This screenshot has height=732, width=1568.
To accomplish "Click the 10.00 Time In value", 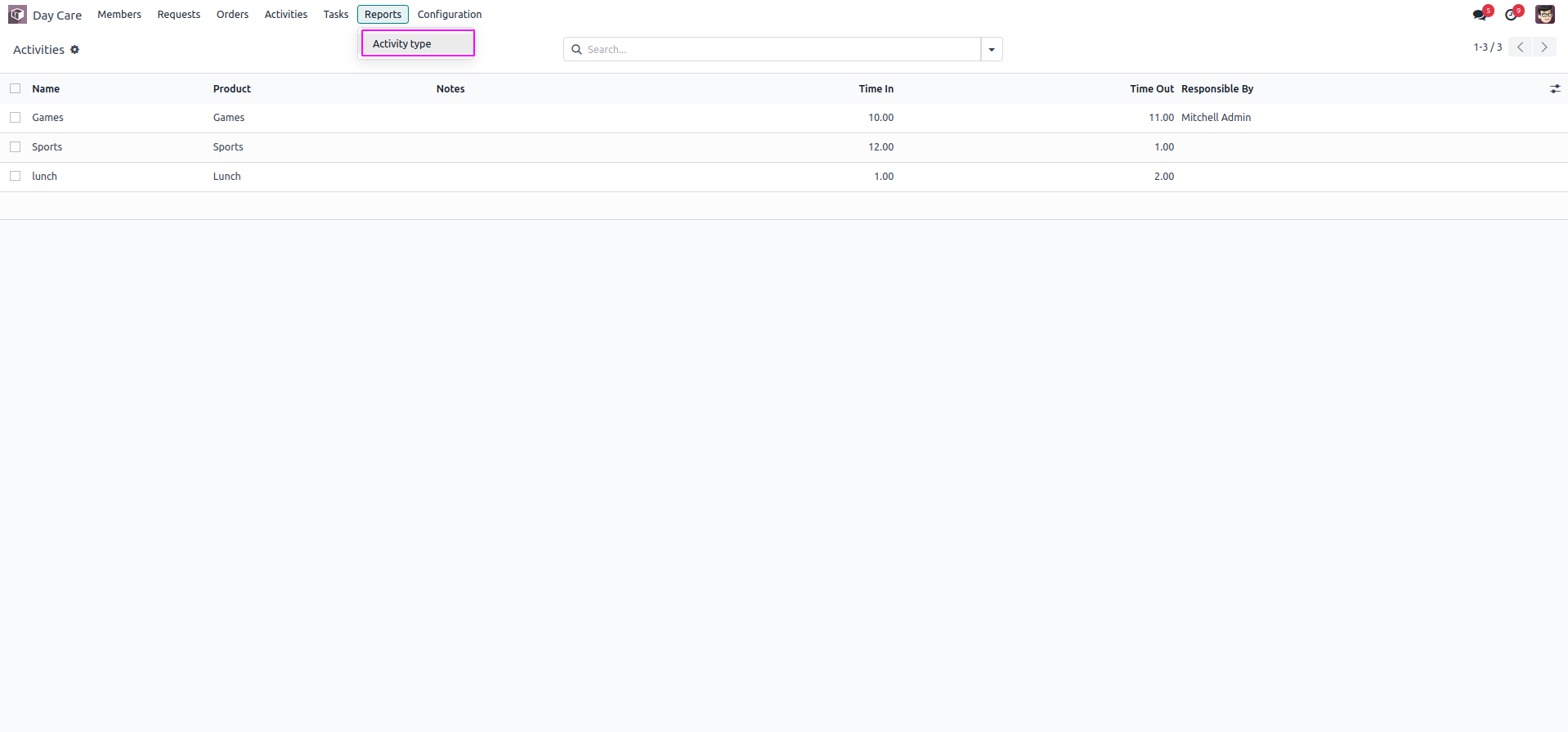I will (880, 118).
